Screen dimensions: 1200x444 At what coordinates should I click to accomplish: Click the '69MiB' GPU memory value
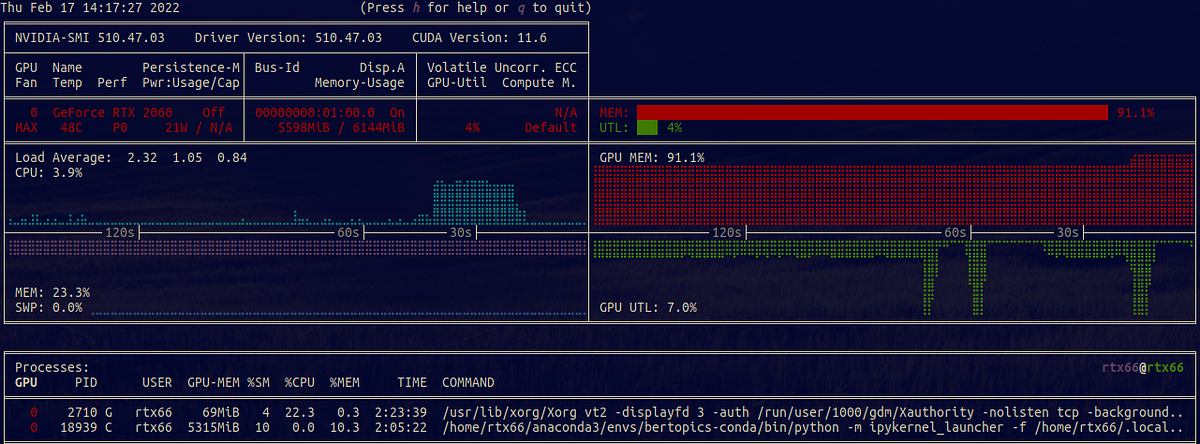point(220,413)
